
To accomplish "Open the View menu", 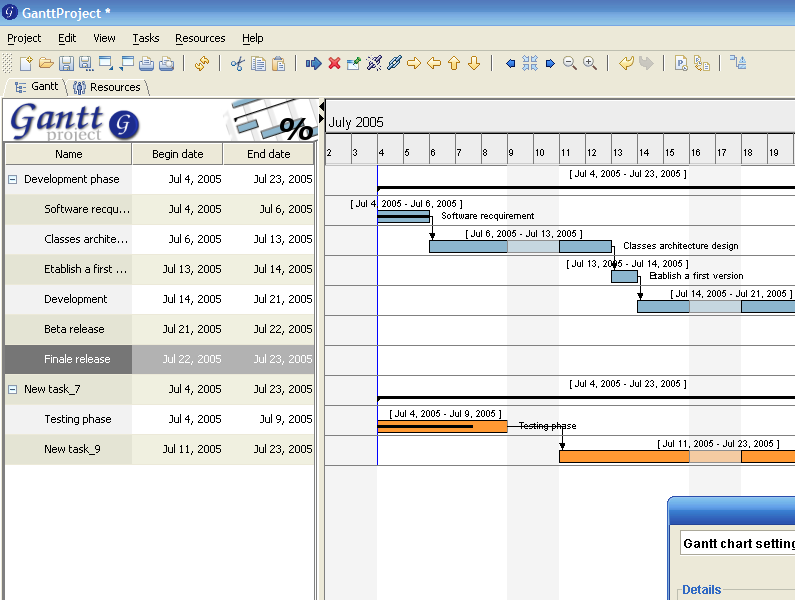I will 104,39.
